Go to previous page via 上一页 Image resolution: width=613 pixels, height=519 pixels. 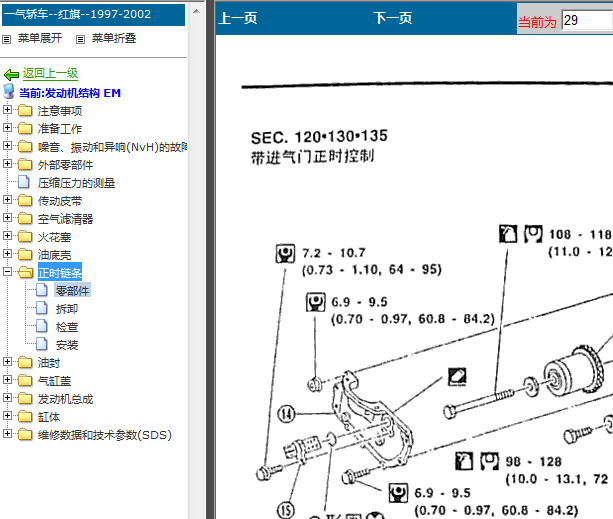tap(238, 18)
